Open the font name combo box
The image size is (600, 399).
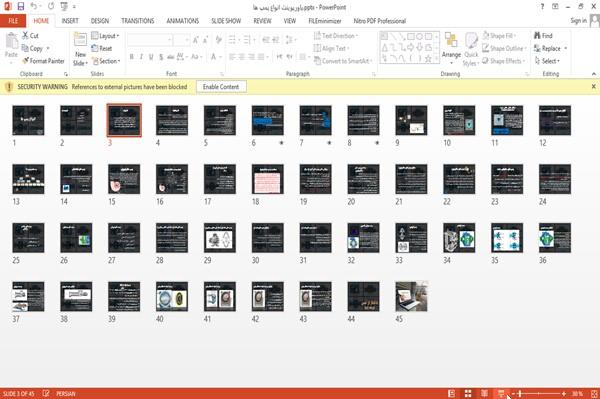tap(149, 40)
